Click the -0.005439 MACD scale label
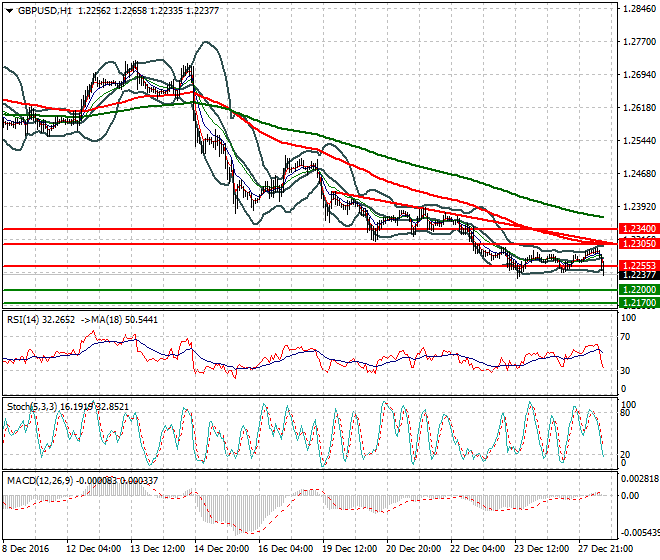The height and width of the screenshot is (560, 660). tap(636, 532)
